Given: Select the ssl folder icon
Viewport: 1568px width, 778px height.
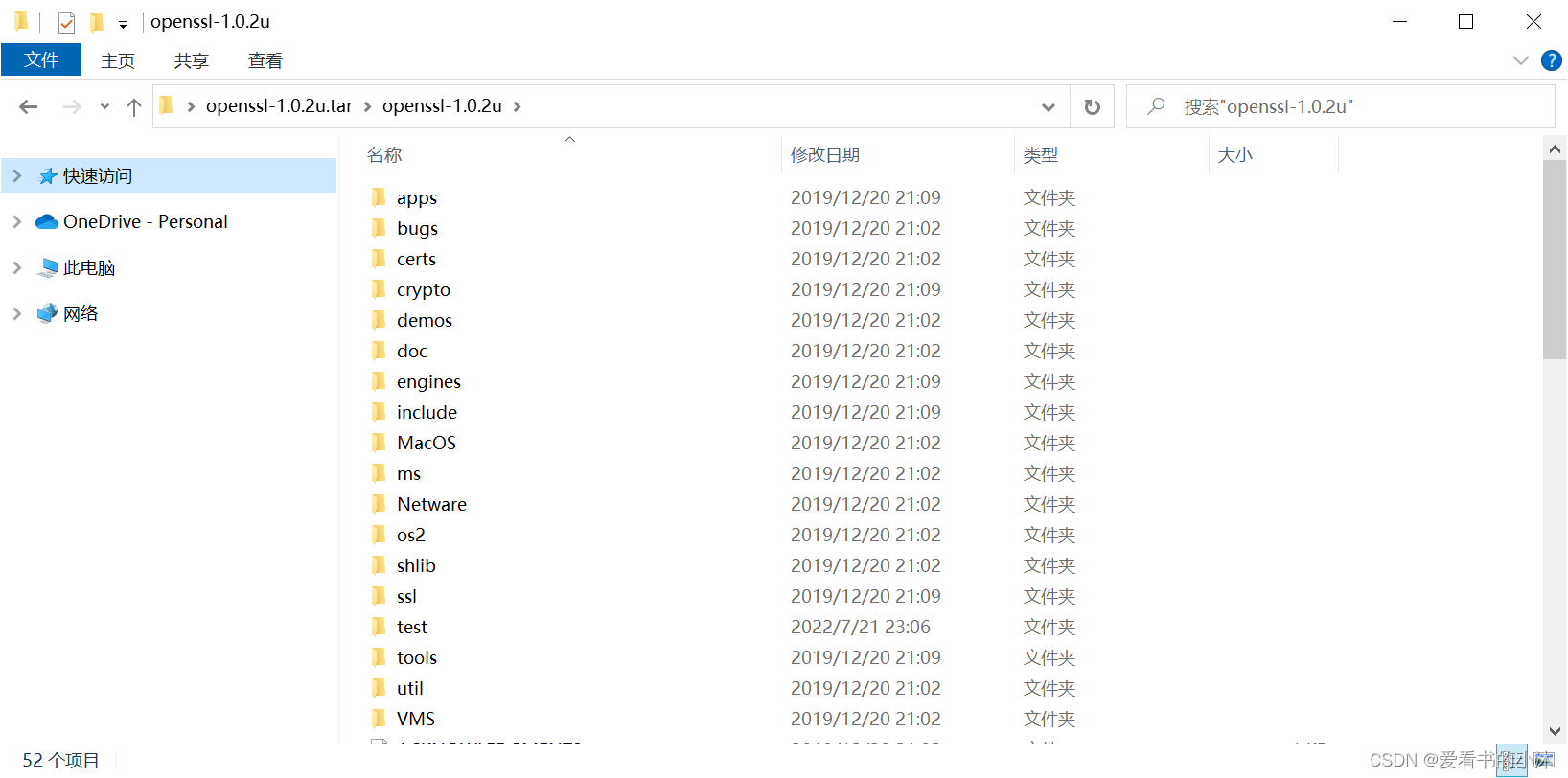Looking at the screenshot, I should (x=380, y=596).
